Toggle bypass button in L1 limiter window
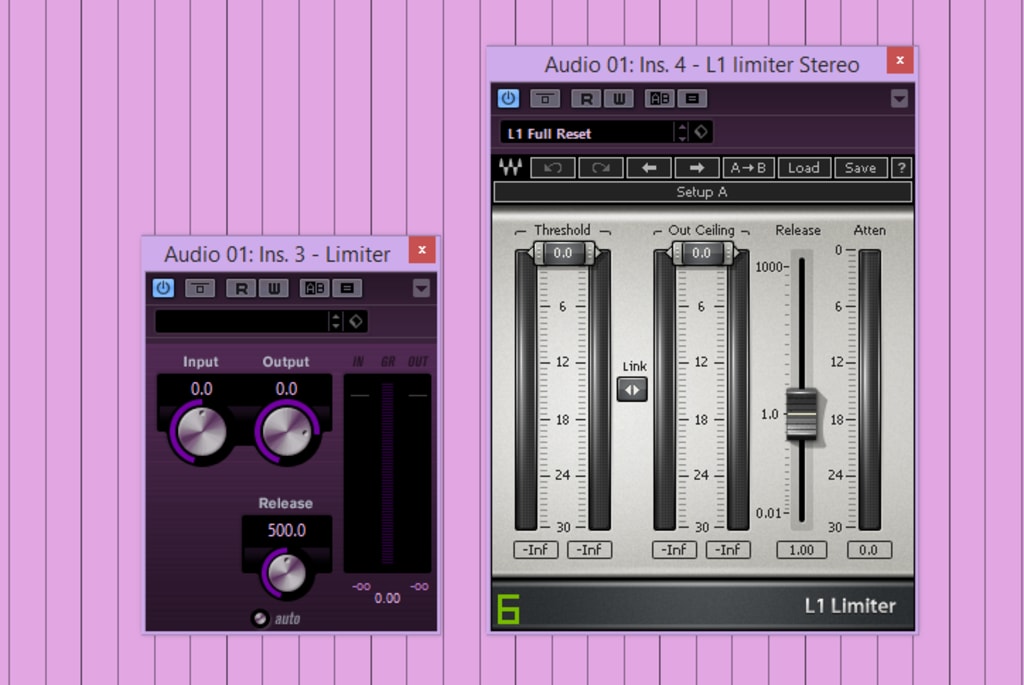The image size is (1024, 685). (x=545, y=99)
